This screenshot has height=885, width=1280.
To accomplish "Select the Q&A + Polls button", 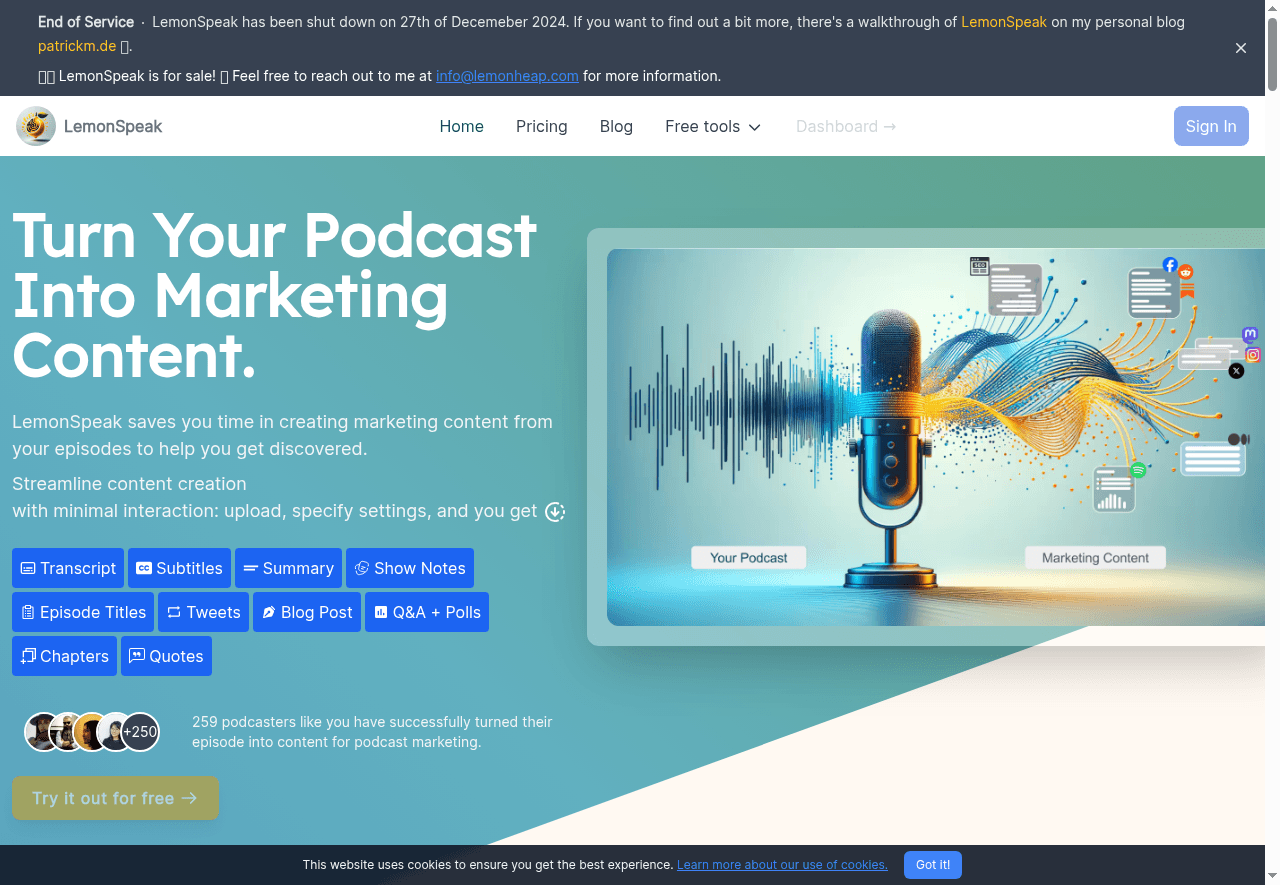I will pyautogui.click(x=427, y=612).
